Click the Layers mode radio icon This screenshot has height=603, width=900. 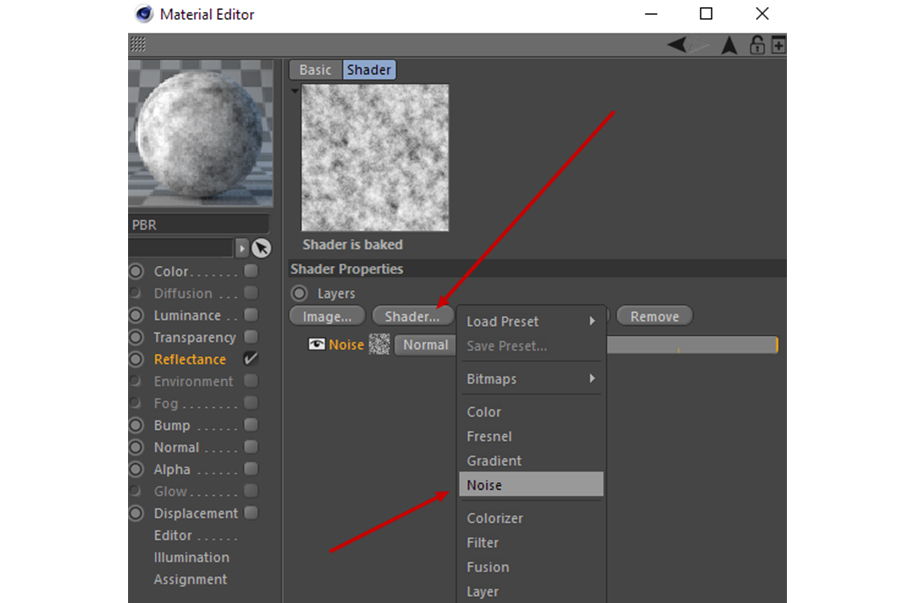coord(298,293)
